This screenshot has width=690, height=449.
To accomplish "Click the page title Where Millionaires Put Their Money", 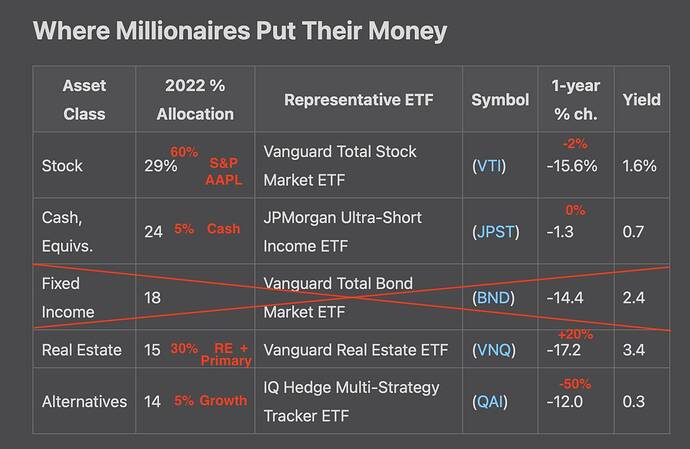I will coord(240,31).
